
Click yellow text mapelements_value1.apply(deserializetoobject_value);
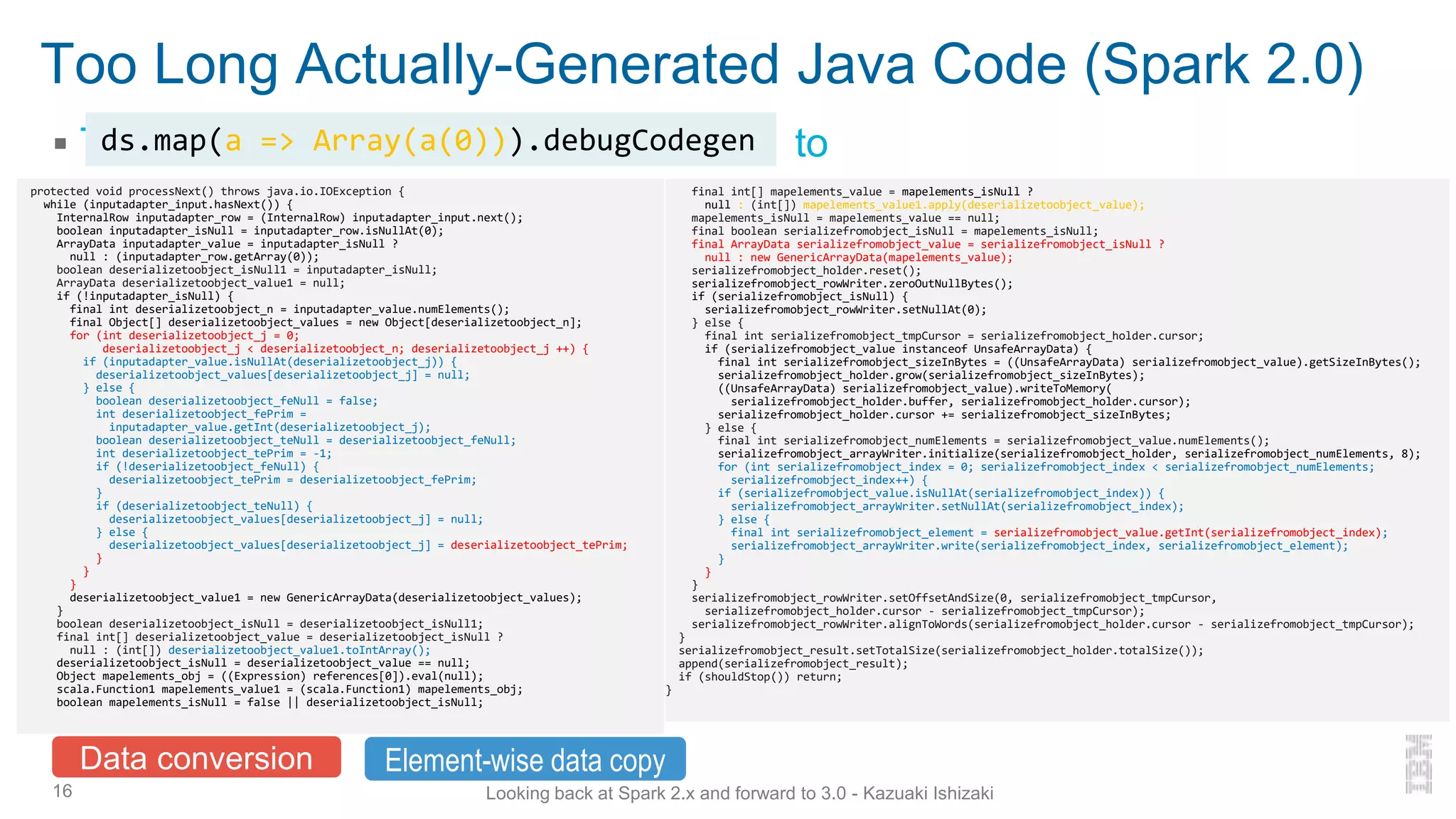(x=974, y=205)
